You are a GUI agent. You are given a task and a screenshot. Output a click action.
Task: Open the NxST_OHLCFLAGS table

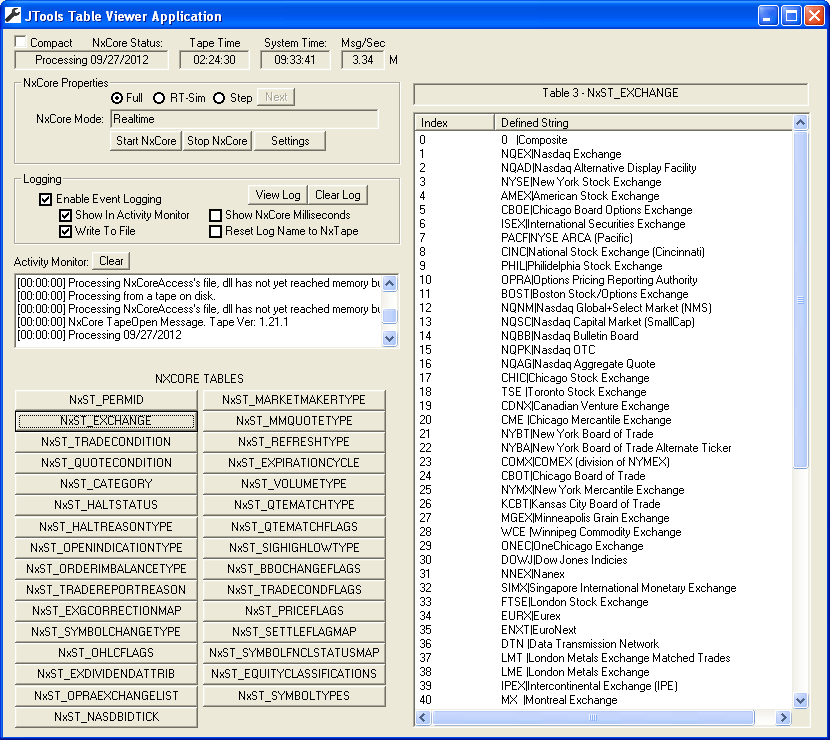coord(106,653)
